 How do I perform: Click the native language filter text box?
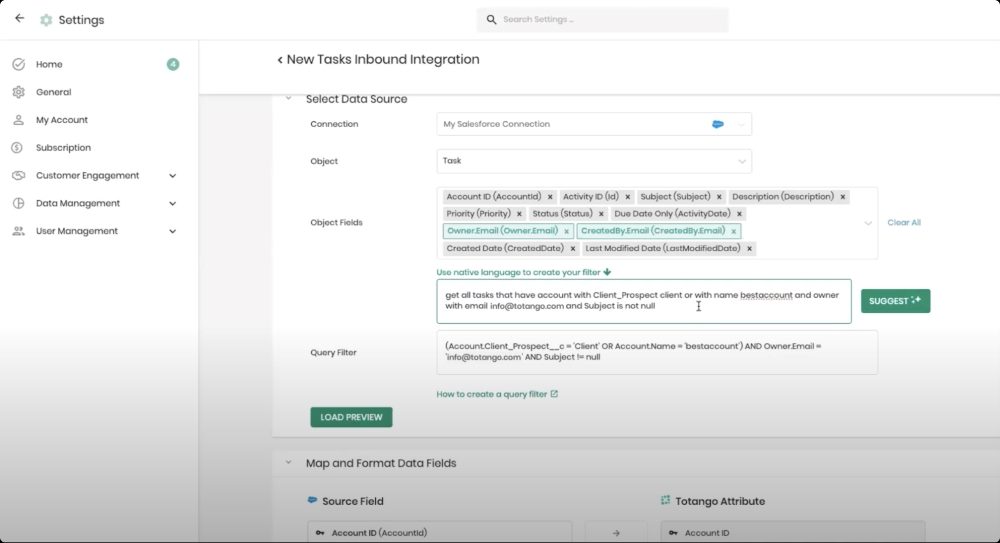[x=643, y=301]
